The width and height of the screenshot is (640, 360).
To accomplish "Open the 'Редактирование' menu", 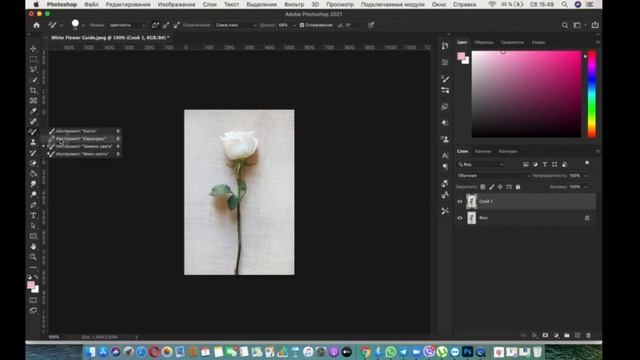I will (128, 4).
